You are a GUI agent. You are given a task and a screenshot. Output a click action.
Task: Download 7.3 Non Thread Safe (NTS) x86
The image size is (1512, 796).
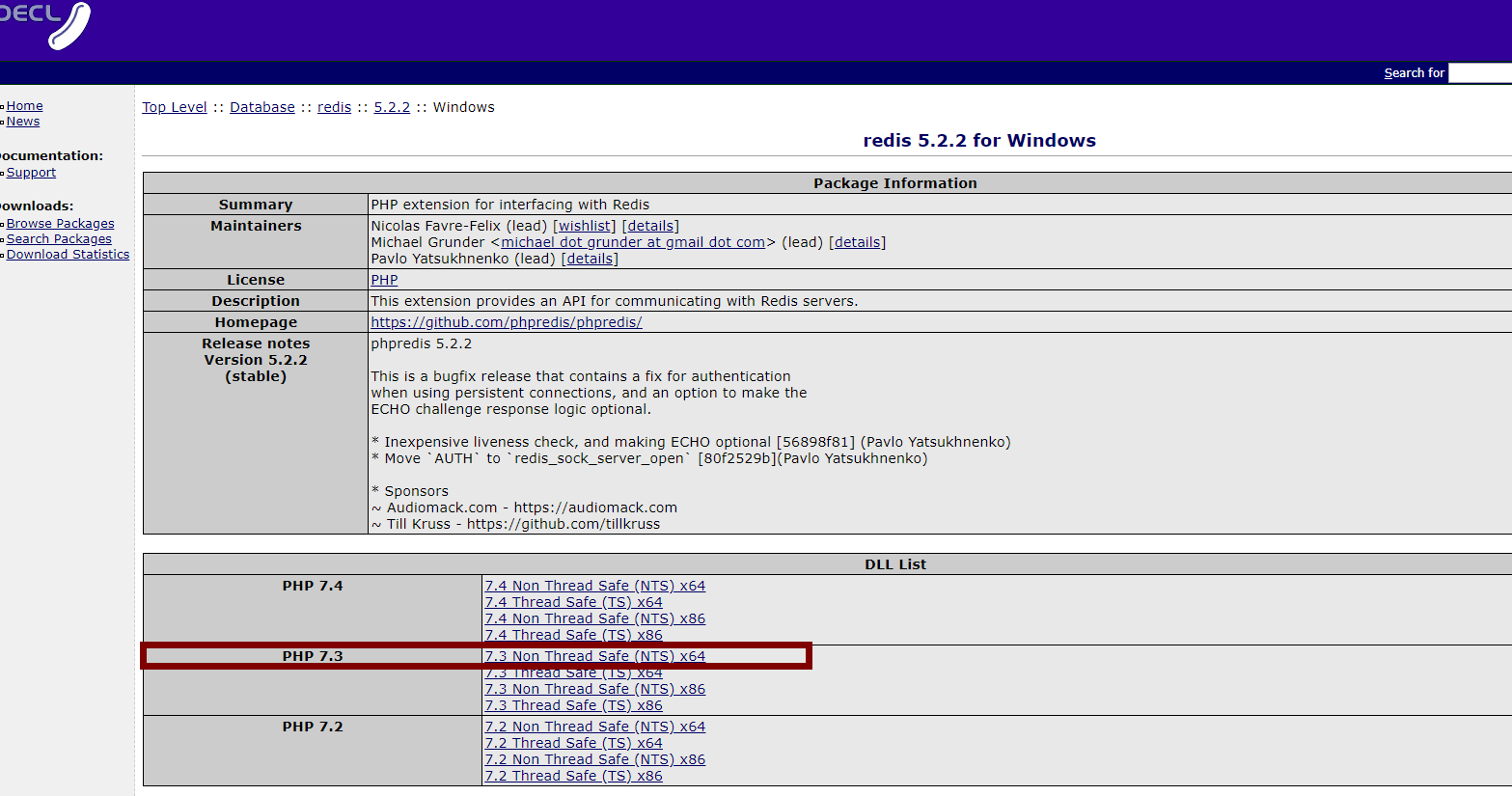click(595, 689)
